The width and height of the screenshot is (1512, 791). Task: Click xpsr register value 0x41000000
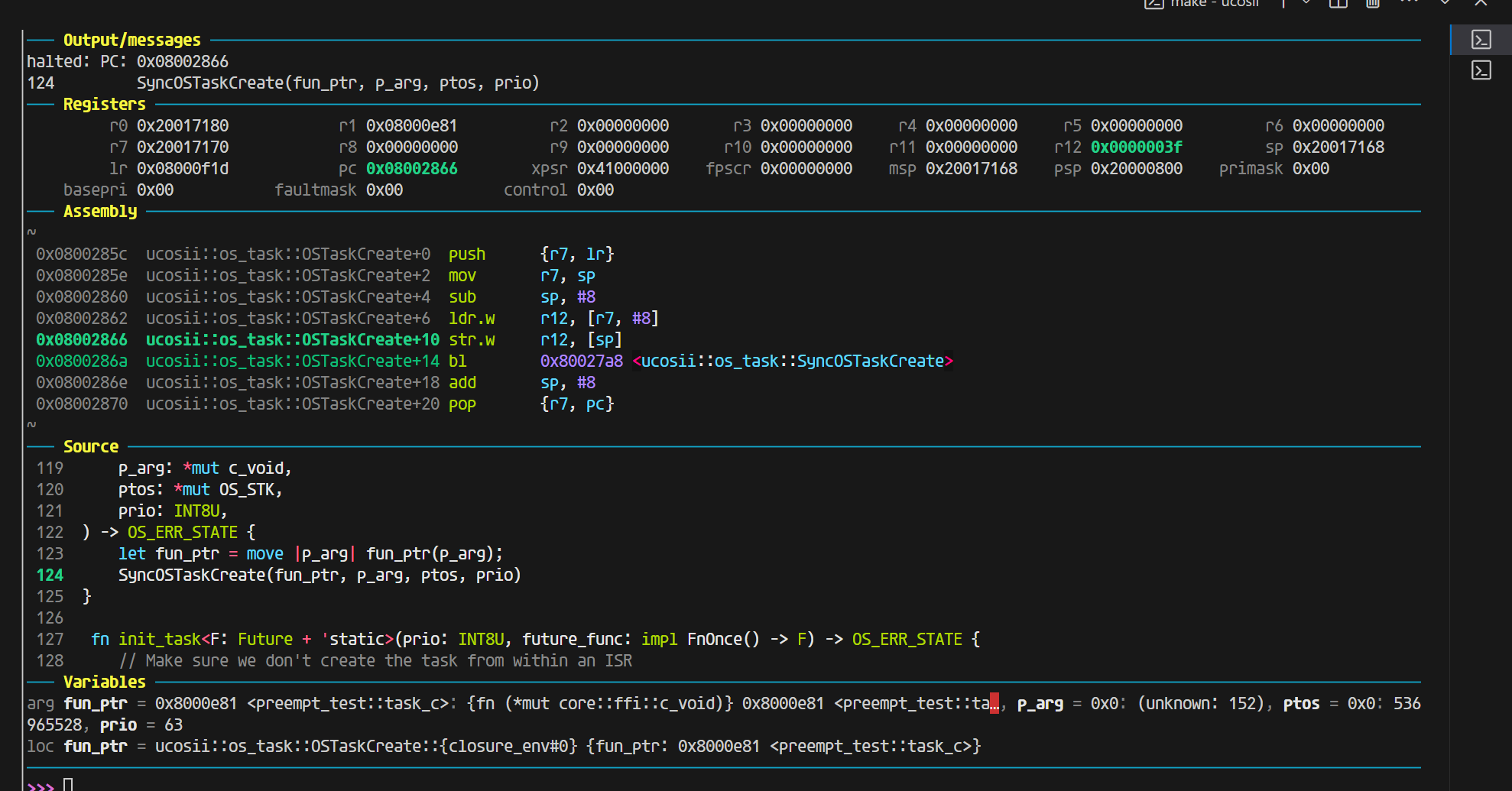pos(623,168)
